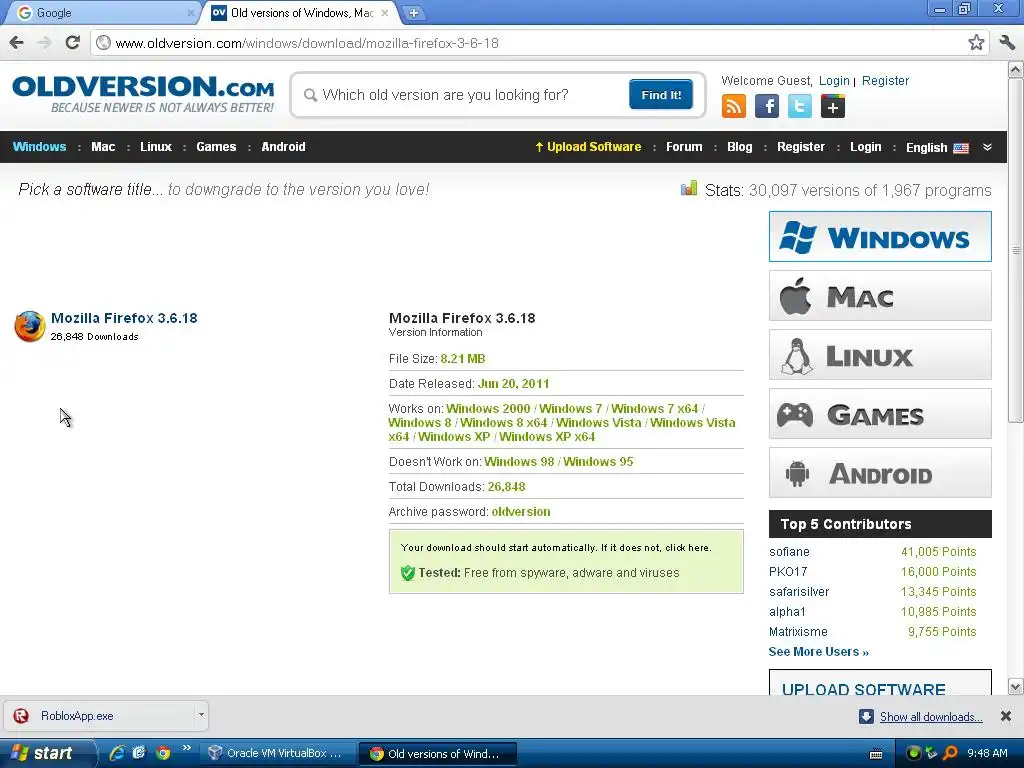Click the Find It! button
This screenshot has height=768, width=1024.
click(x=661, y=95)
